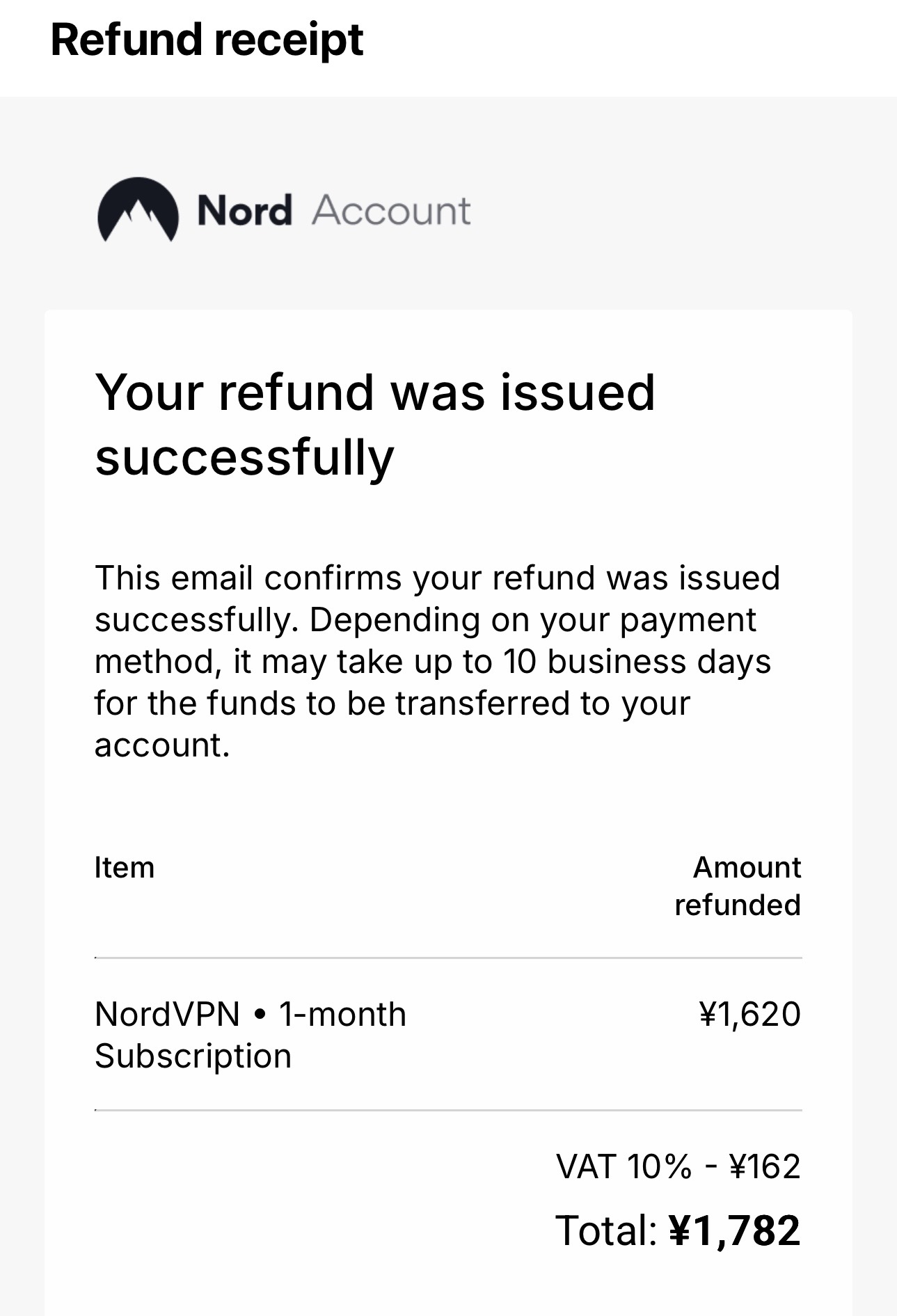This screenshot has height=1316, width=897.
Task: Click the word Subscription in item row
Action: click(x=193, y=1056)
